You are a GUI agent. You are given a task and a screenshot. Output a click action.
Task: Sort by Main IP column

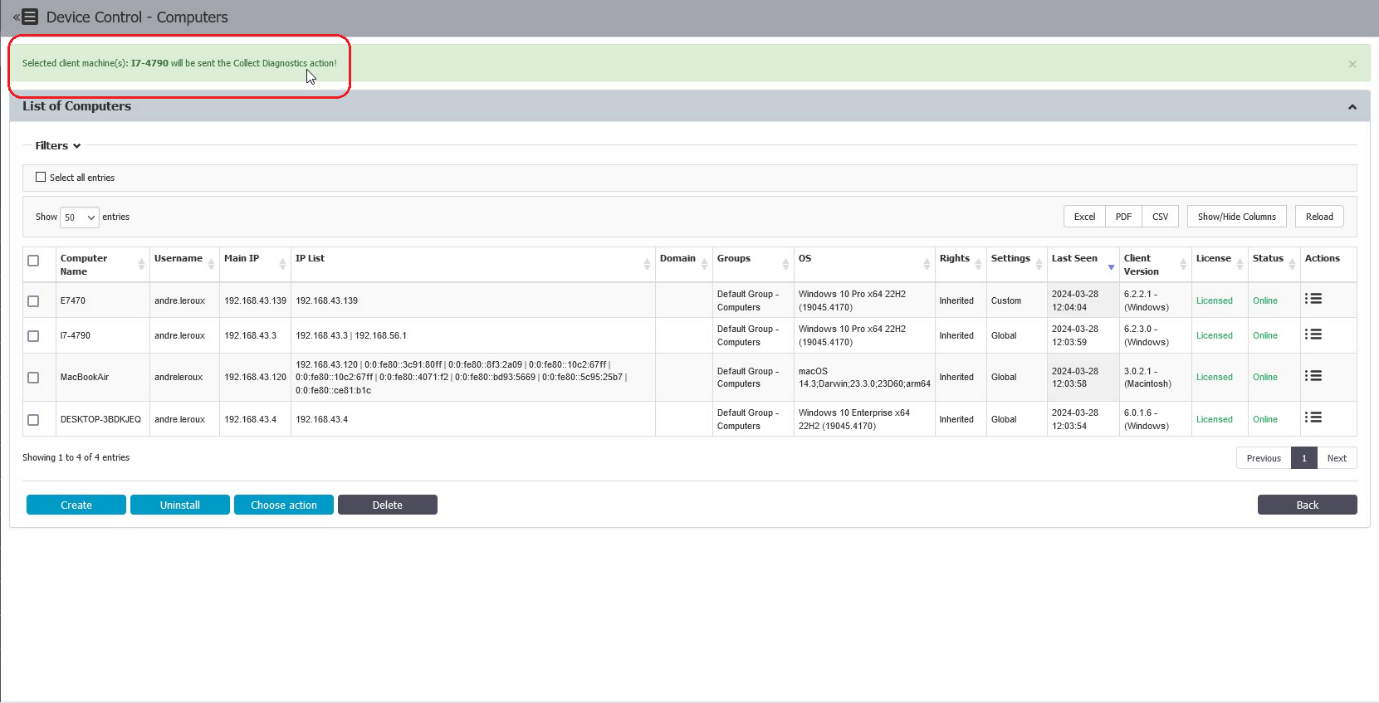click(254, 265)
